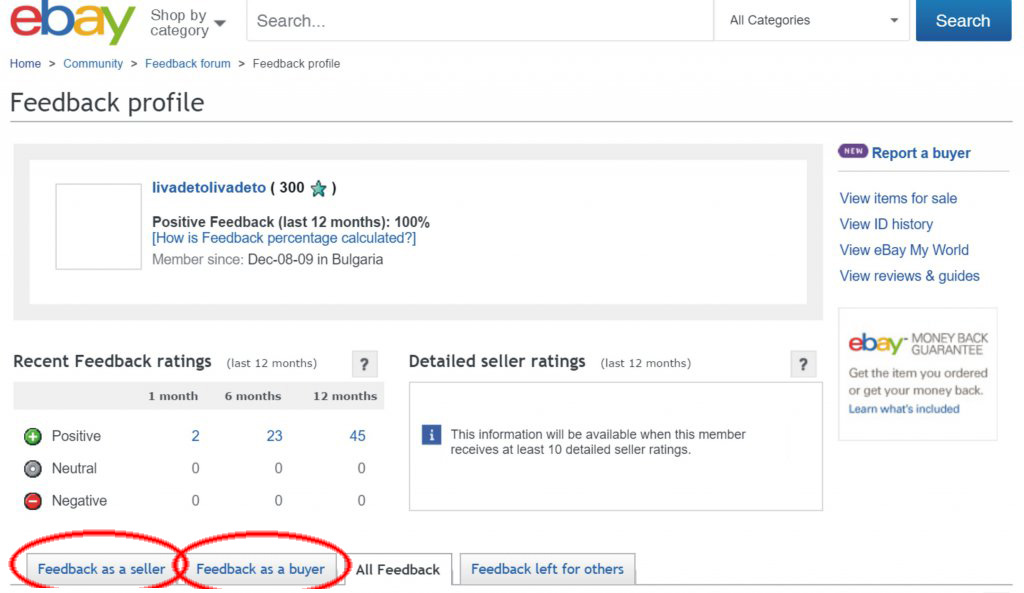The image size is (1024, 593).
Task: Switch to Feedback as a seller tab
Action: coord(101,569)
